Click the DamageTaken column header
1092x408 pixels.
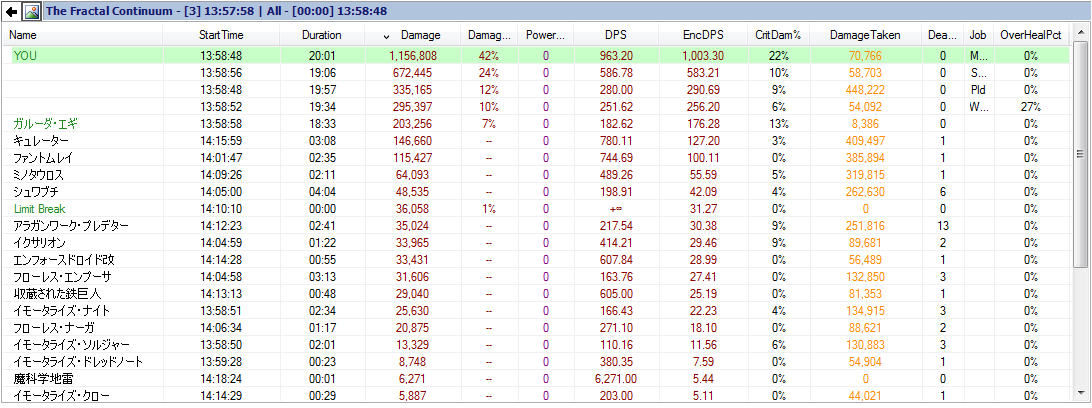click(864, 35)
